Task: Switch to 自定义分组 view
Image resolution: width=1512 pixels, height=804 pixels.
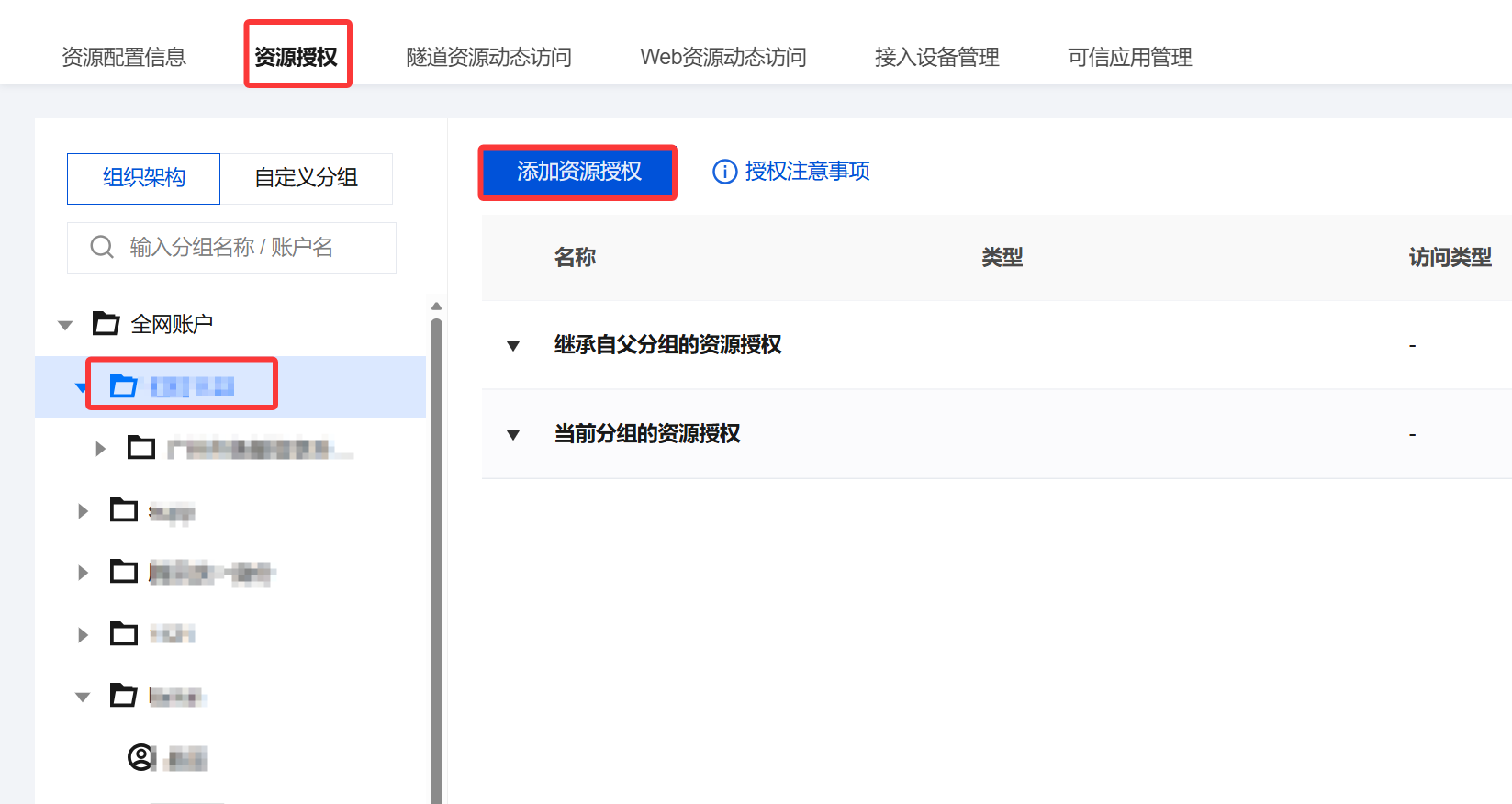Action: (x=306, y=178)
